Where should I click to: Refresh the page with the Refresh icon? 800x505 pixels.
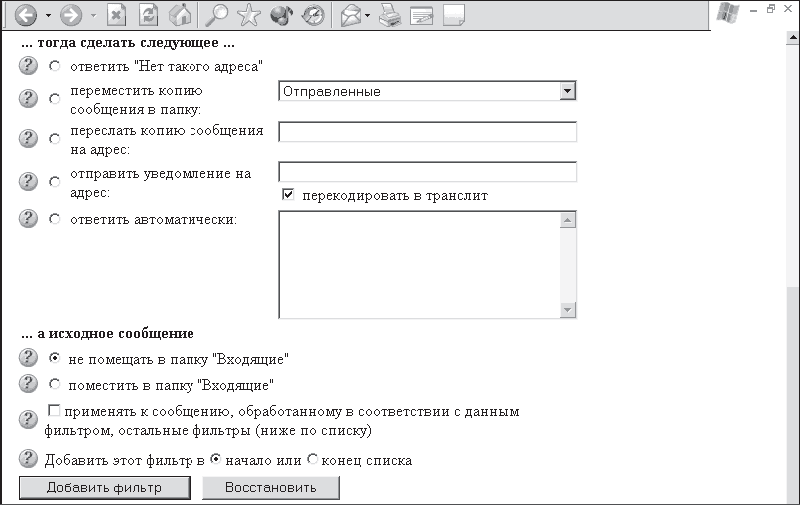pyautogui.click(x=148, y=15)
